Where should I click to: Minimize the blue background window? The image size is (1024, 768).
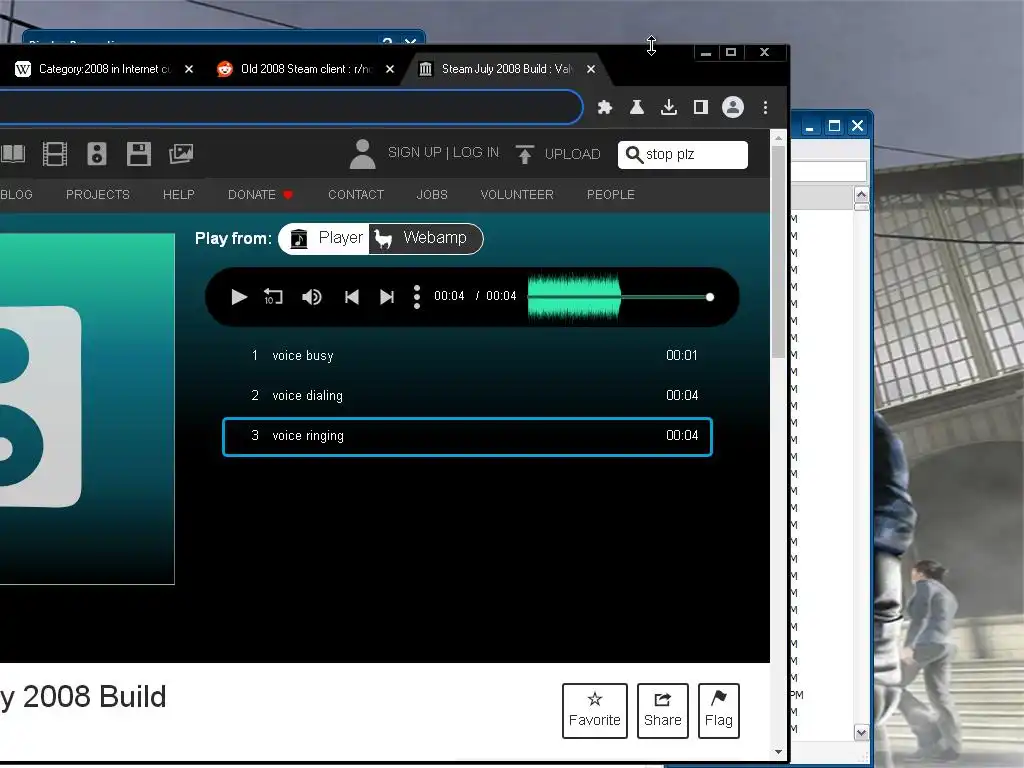[810, 126]
